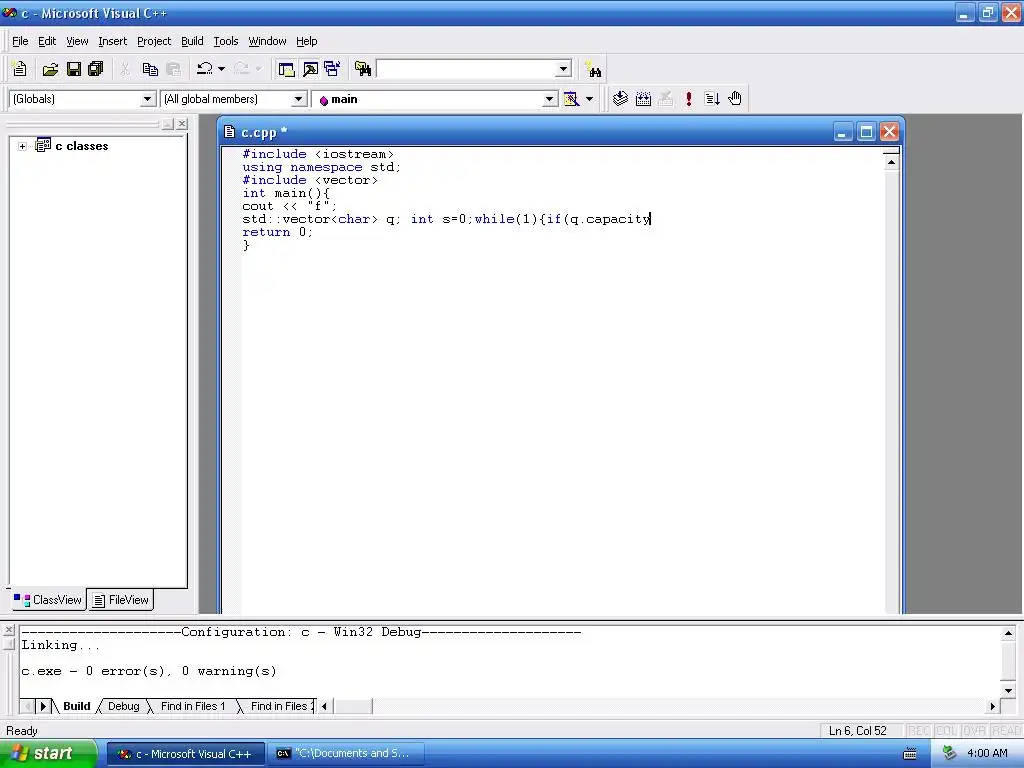The image size is (1024, 768).
Task: Open the (Globals) class dropdown
Action: [x=148, y=99]
